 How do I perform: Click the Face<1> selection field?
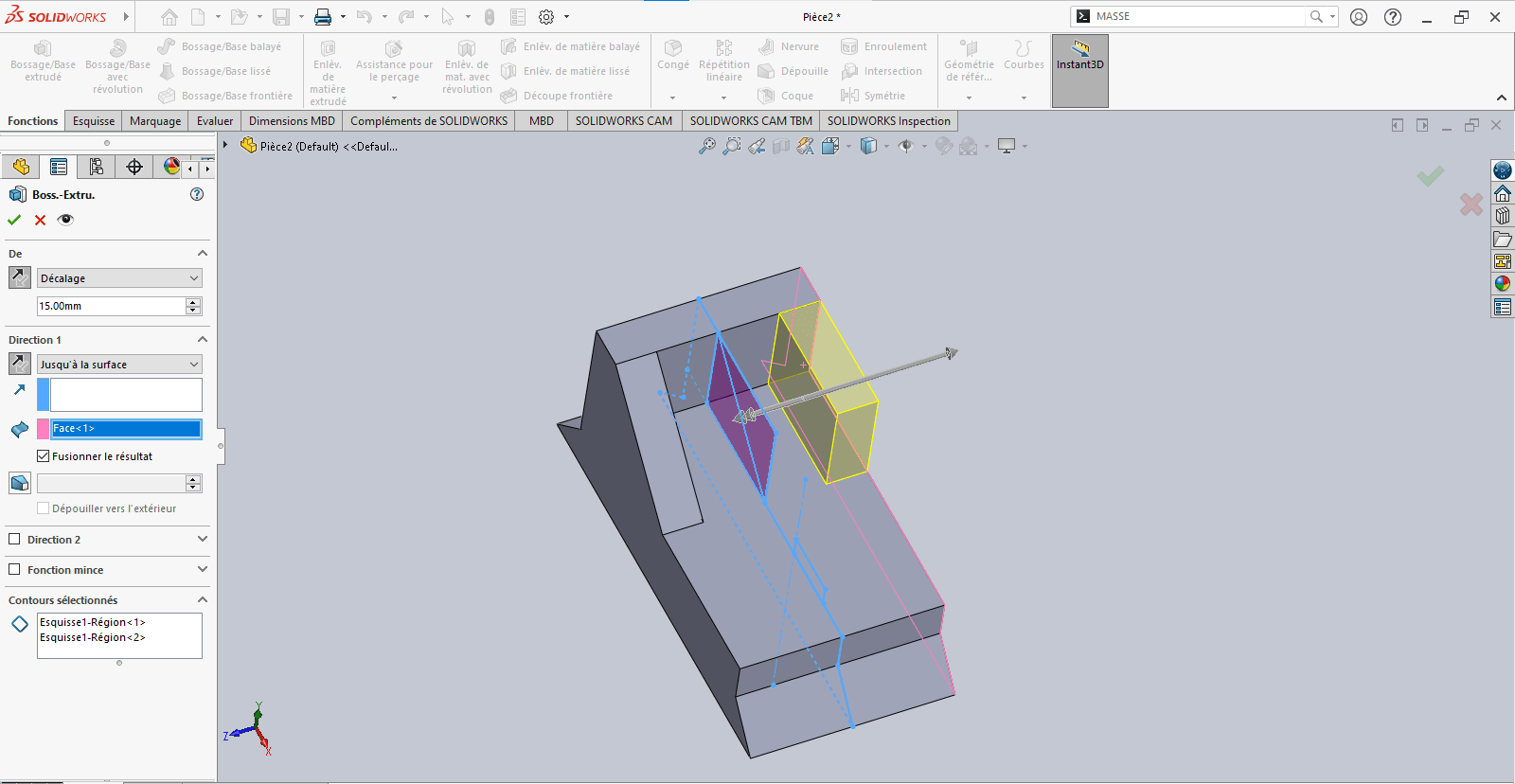(x=126, y=429)
